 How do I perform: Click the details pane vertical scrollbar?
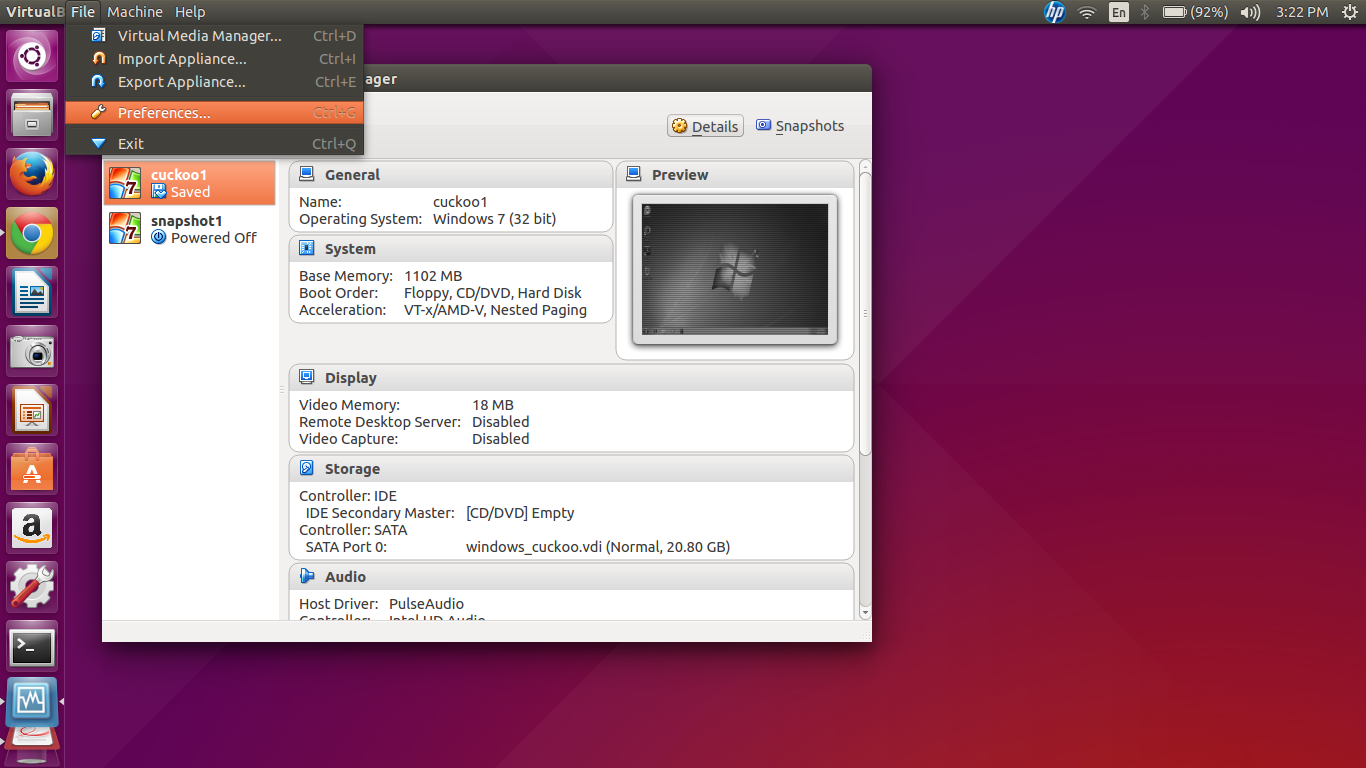tap(865, 390)
